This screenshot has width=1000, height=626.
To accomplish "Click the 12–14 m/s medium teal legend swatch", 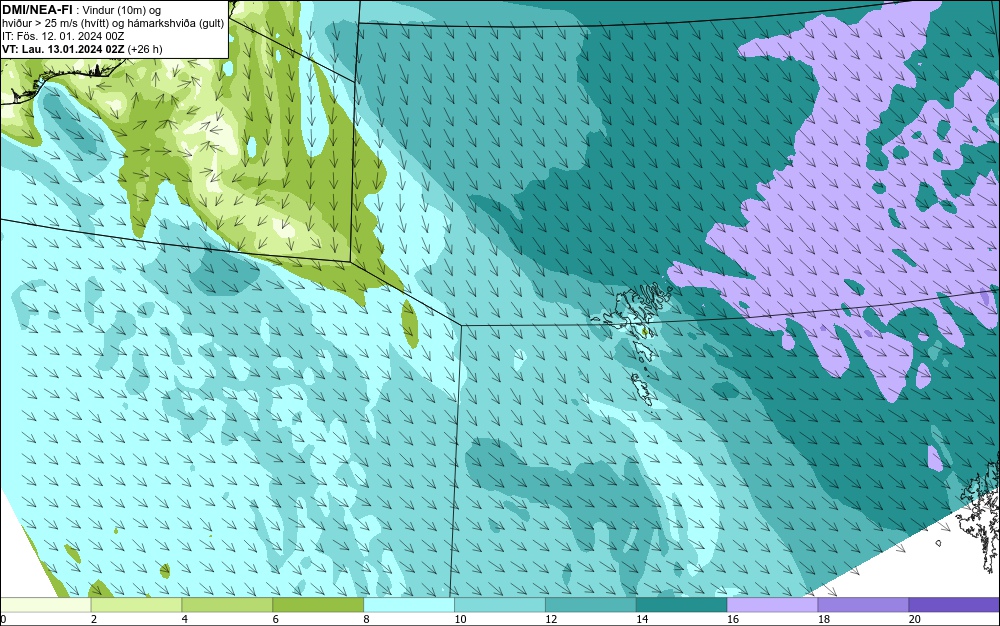I will coord(591,604).
